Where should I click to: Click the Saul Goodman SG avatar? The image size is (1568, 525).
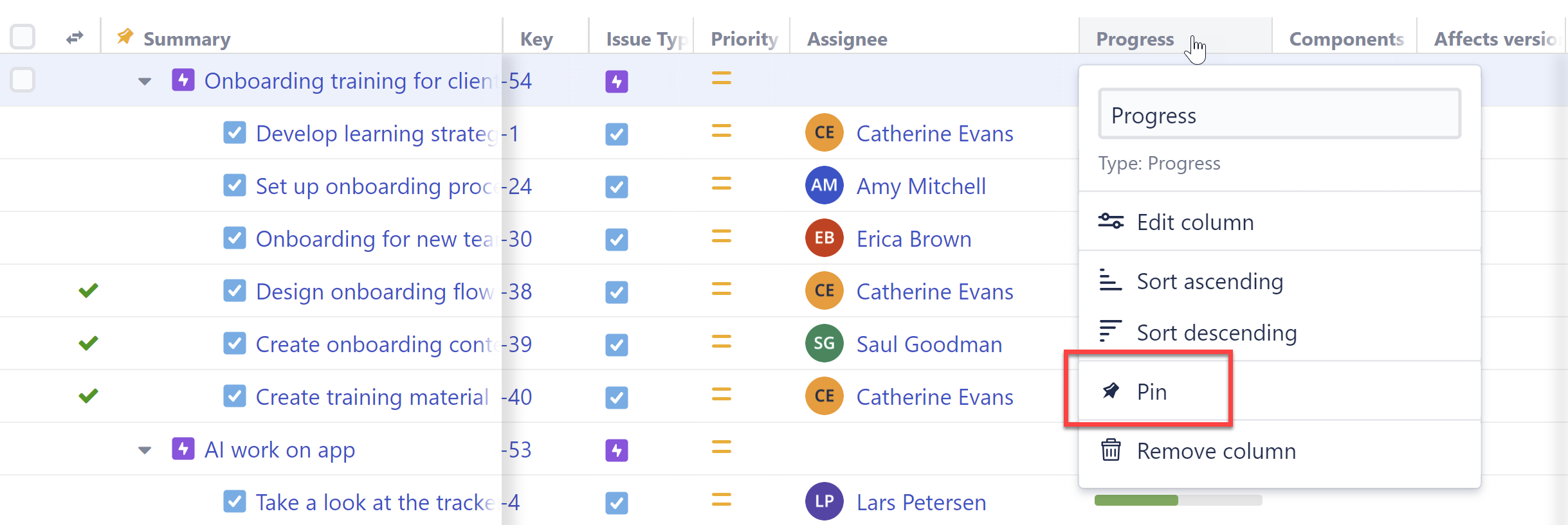[x=824, y=344]
